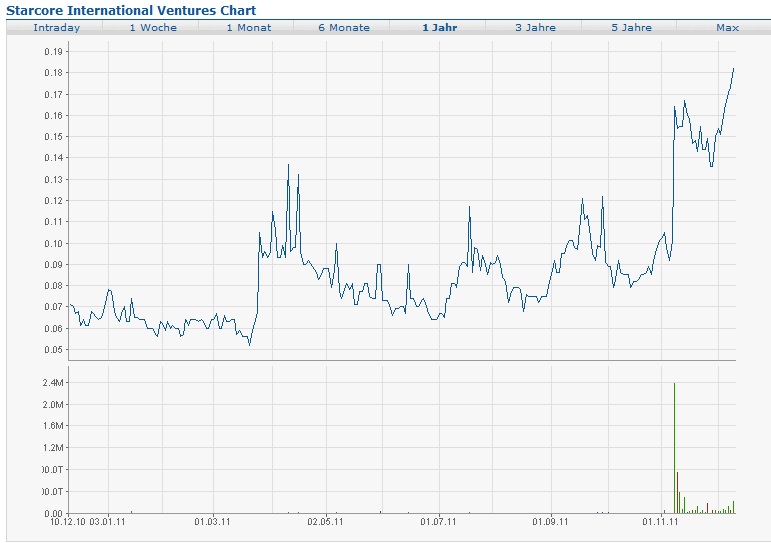Switch to the Intraday tab

point(56,28)
